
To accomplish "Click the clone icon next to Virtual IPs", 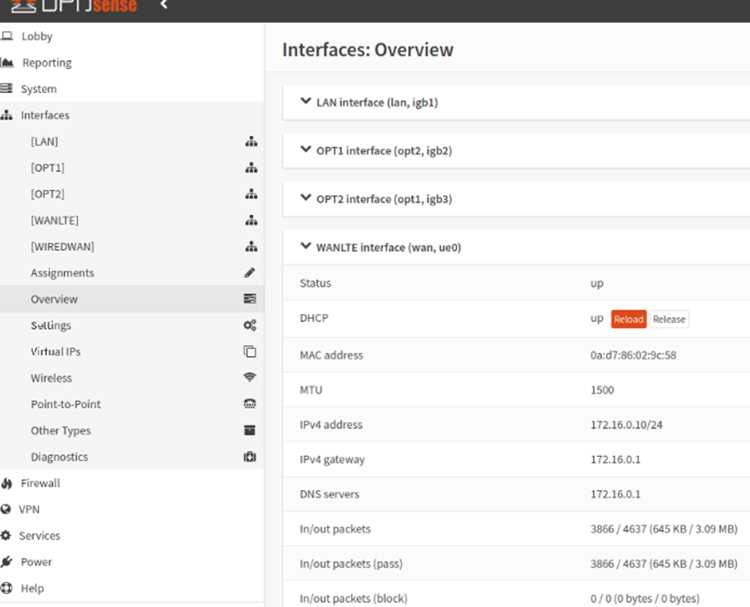I will click(250, 352).
